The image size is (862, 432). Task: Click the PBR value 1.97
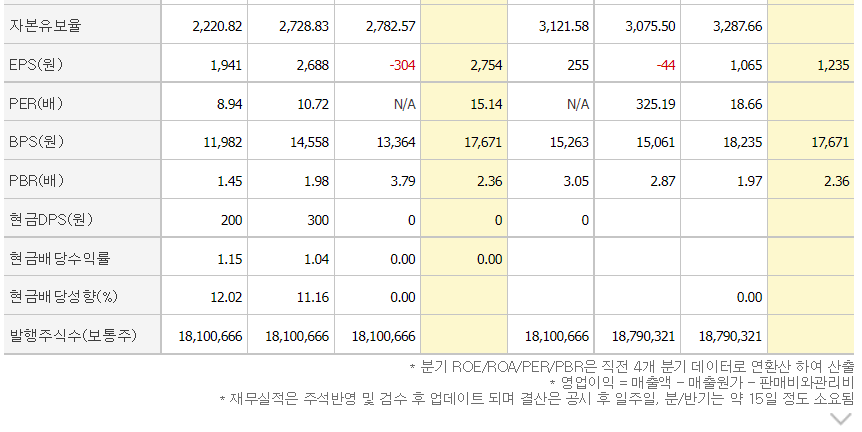[x=750, y=181]
